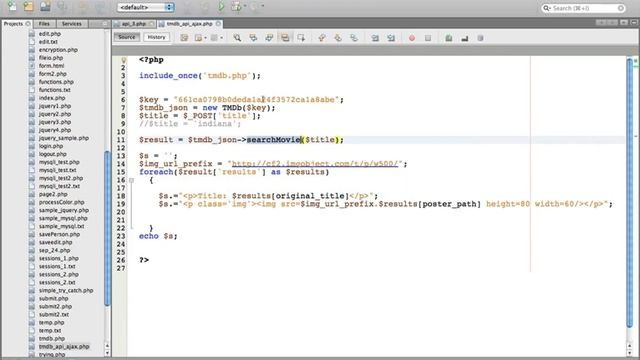The image size is (640, 360).
Task: Click the New File toolbar icon
Action: (12, 7)
